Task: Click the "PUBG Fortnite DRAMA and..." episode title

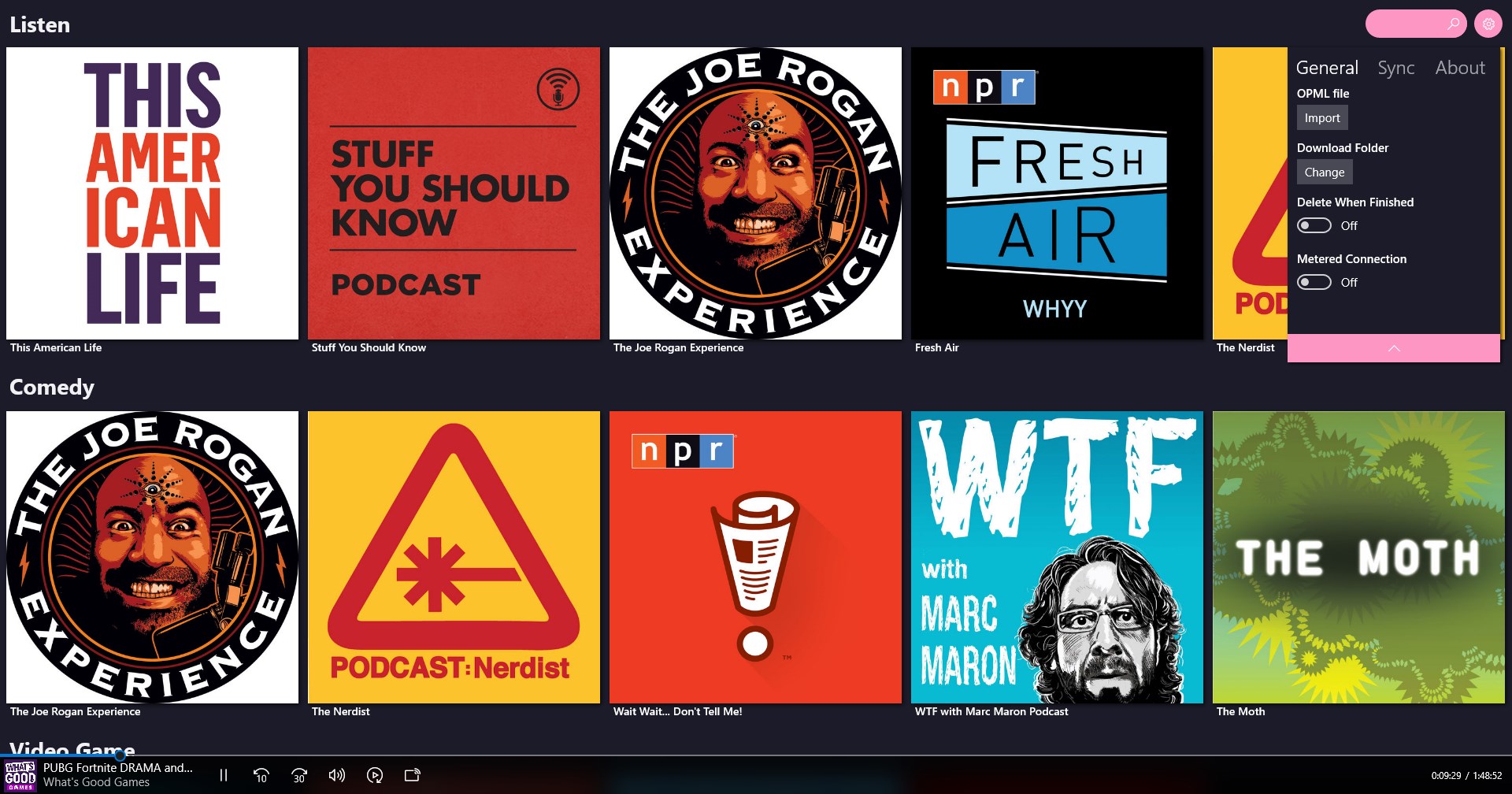Action: 118,767
